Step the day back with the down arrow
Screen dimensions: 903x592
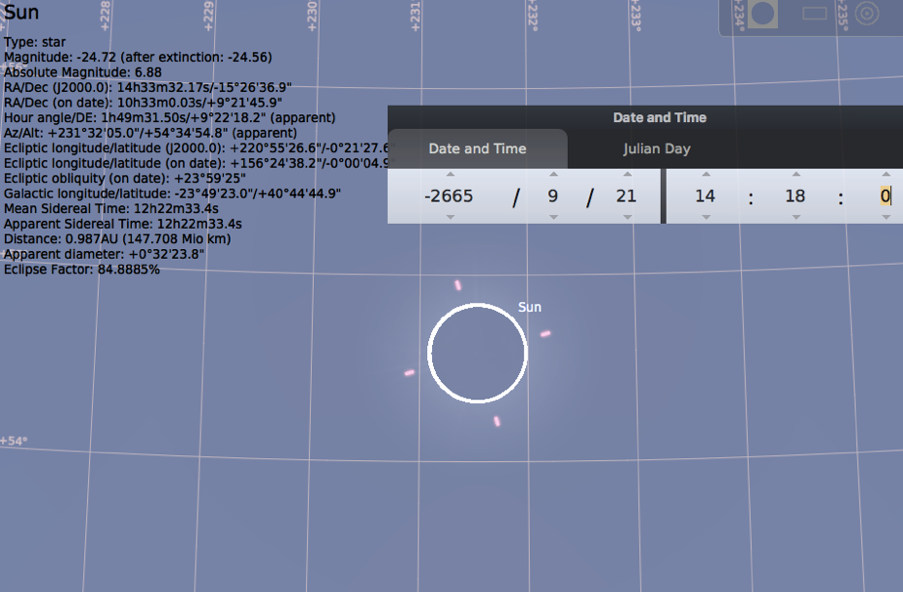626,217
